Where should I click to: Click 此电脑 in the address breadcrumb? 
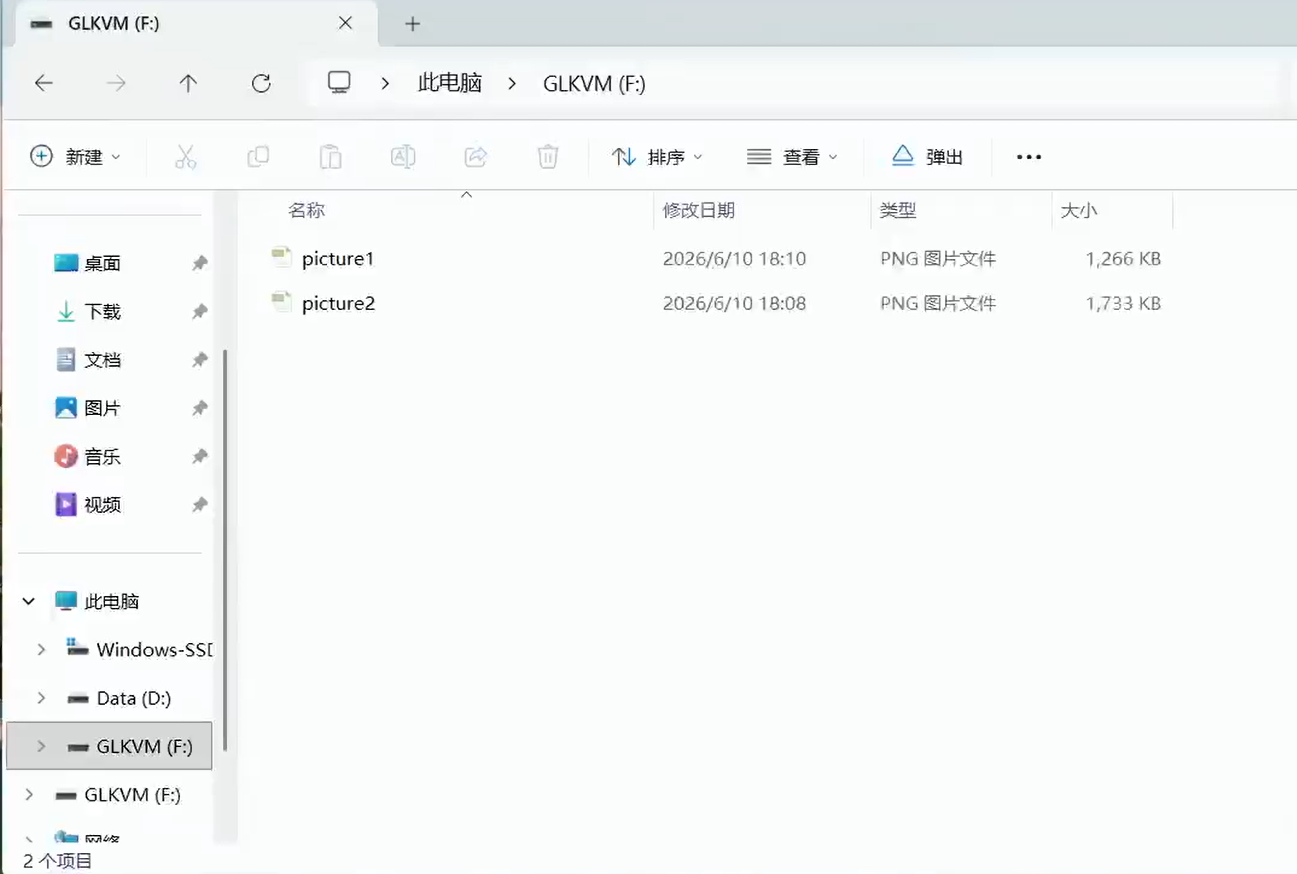450,84
